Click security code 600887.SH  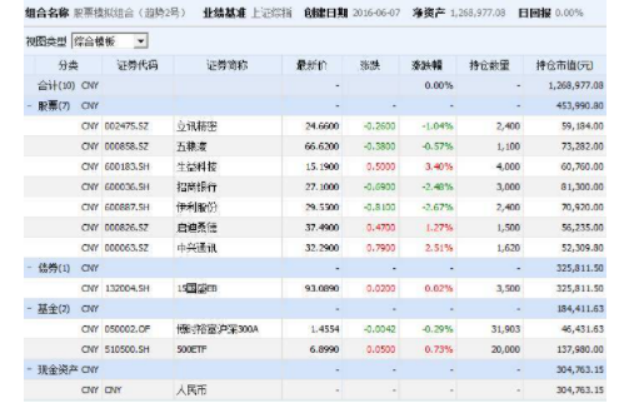pyautogui.click(x=127, y=207)
